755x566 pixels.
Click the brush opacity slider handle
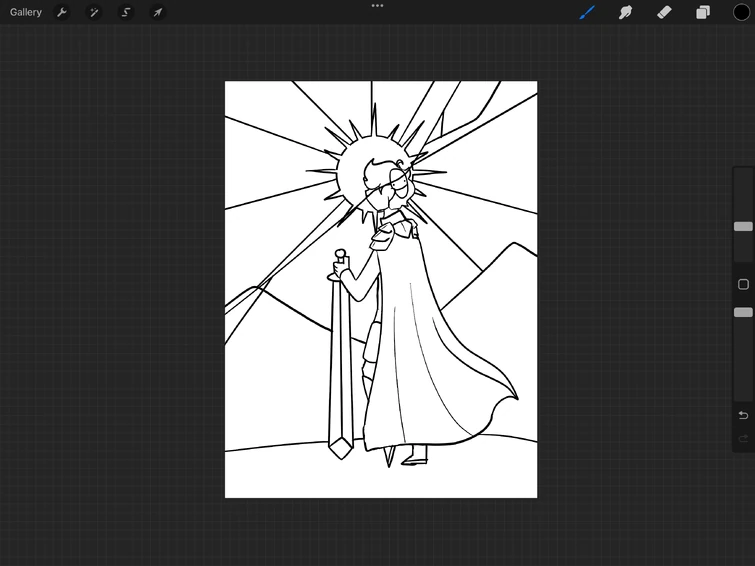743,313
